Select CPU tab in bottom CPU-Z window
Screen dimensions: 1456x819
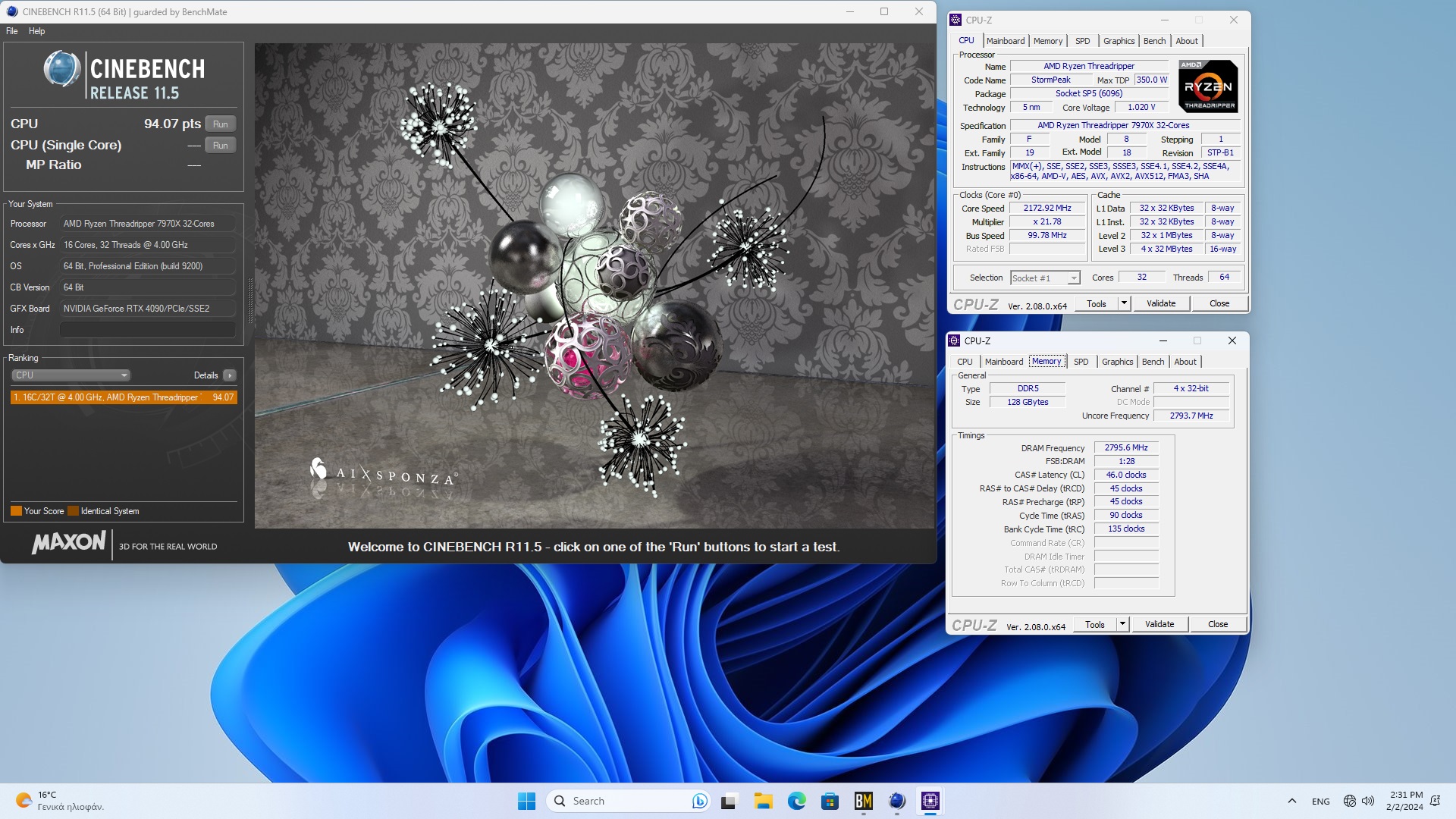click(965, 362)
